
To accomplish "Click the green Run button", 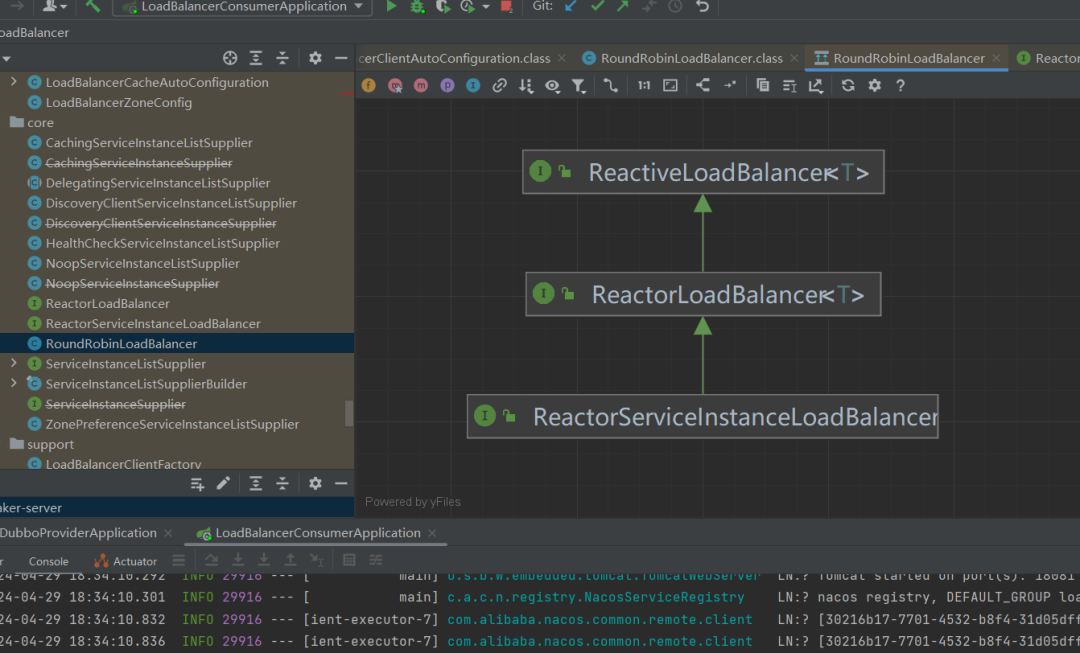I will click(x=391, y=6).
